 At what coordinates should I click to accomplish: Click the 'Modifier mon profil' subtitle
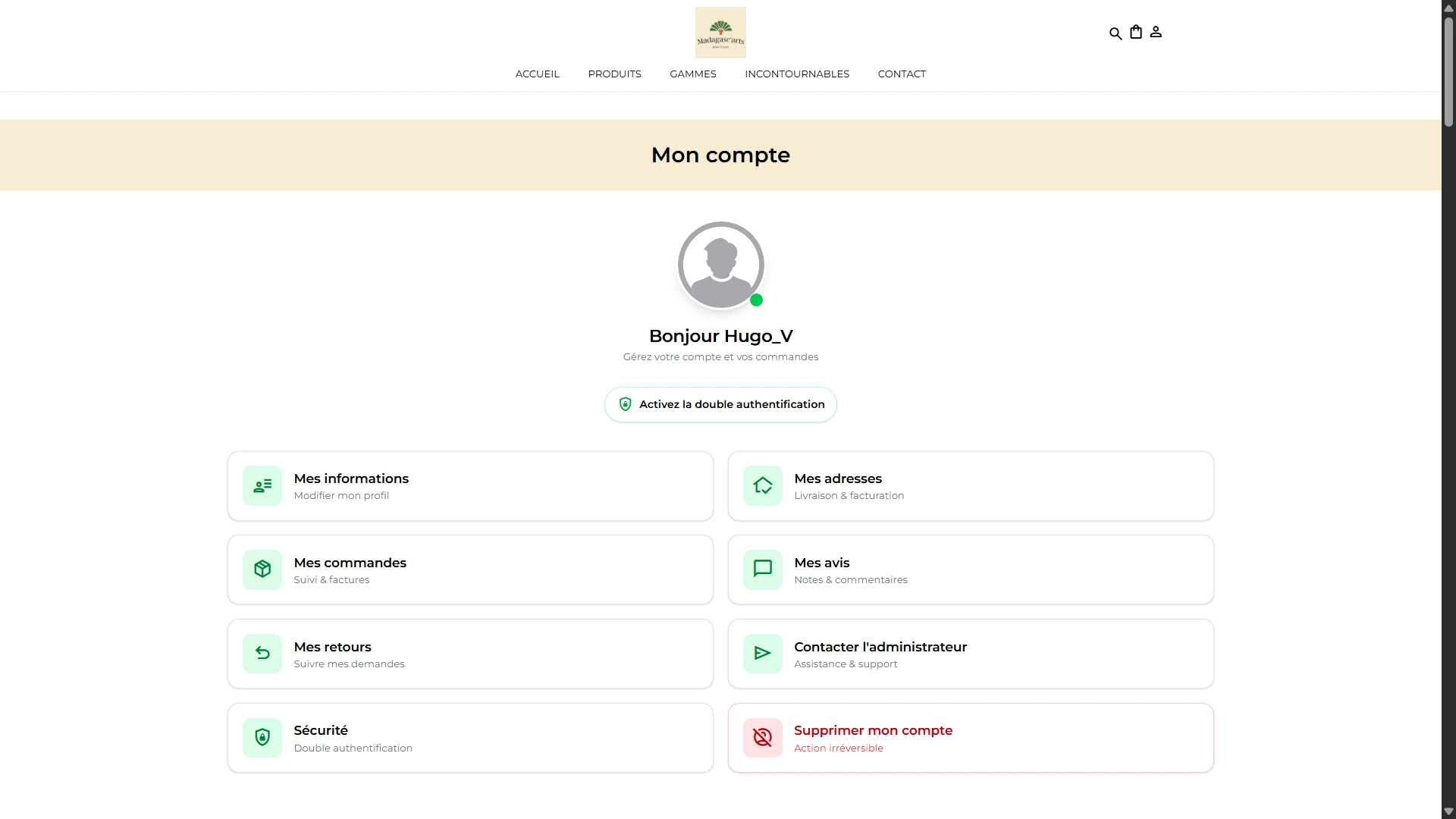coord(341,496)
